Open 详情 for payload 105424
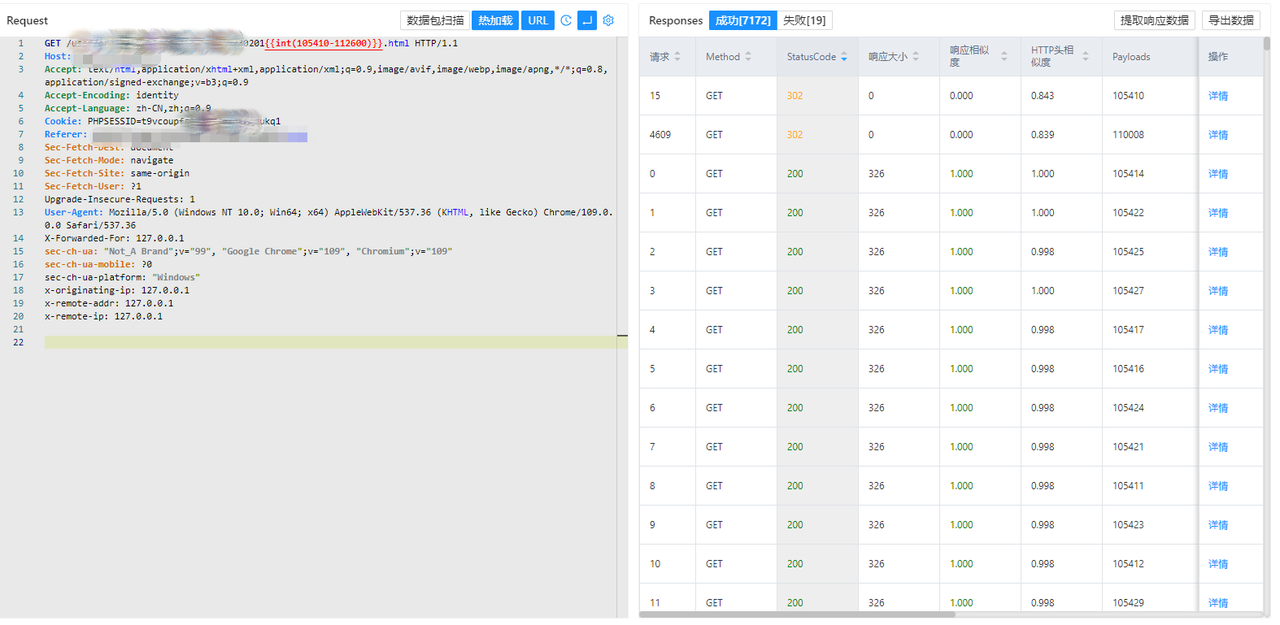Screen dimensions: 1280x625 (1218, 408)
